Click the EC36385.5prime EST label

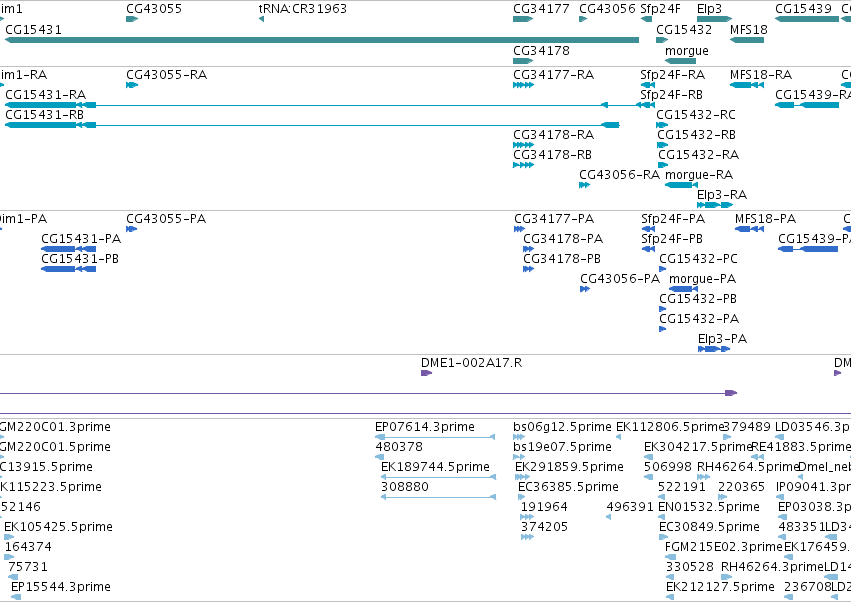[x=568, y=487]
